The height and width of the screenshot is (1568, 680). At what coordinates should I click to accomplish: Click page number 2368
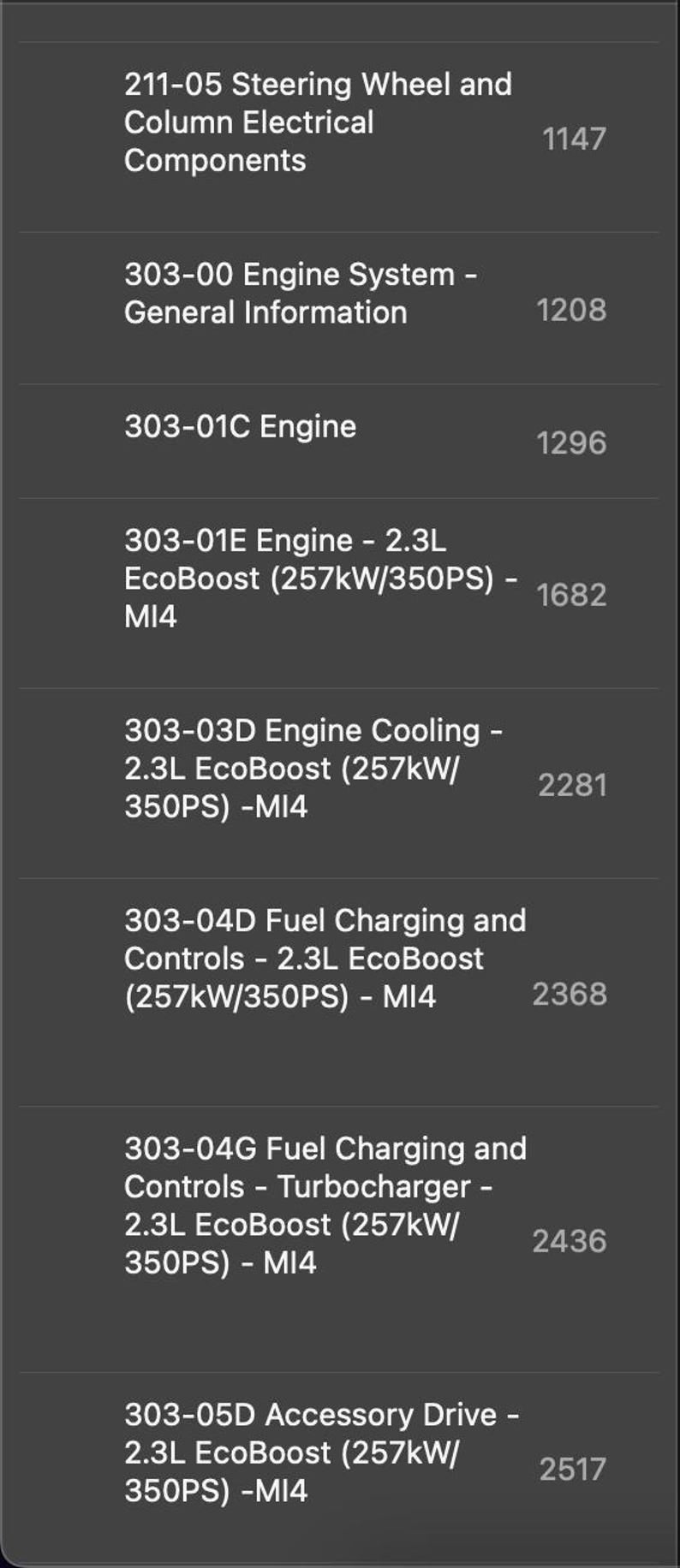point(570,994)
